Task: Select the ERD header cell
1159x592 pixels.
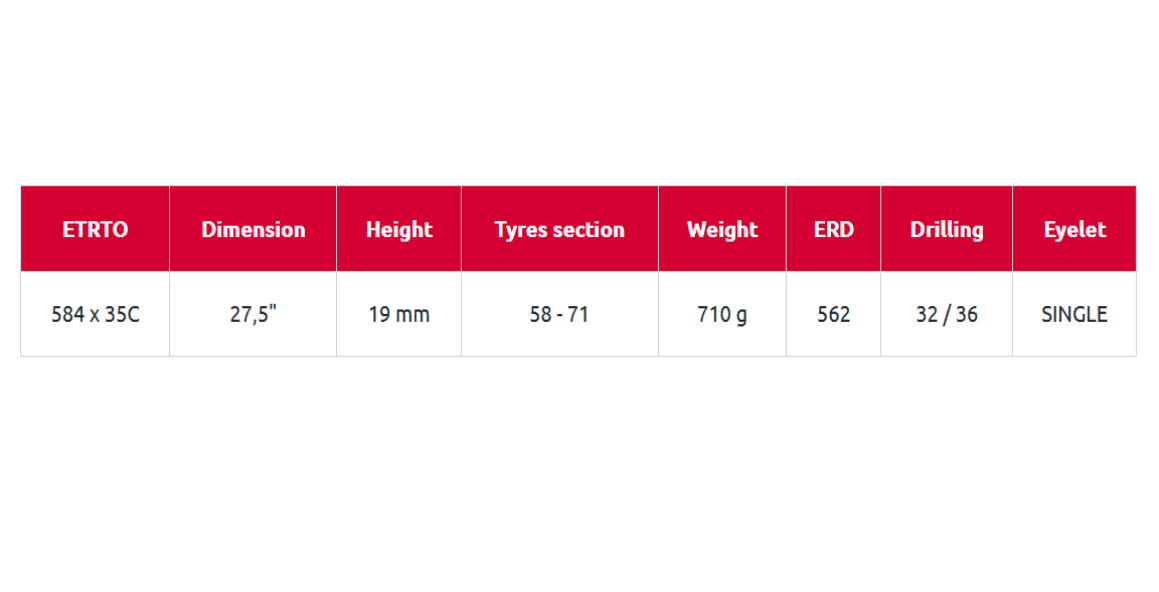Action: (834, 229)
